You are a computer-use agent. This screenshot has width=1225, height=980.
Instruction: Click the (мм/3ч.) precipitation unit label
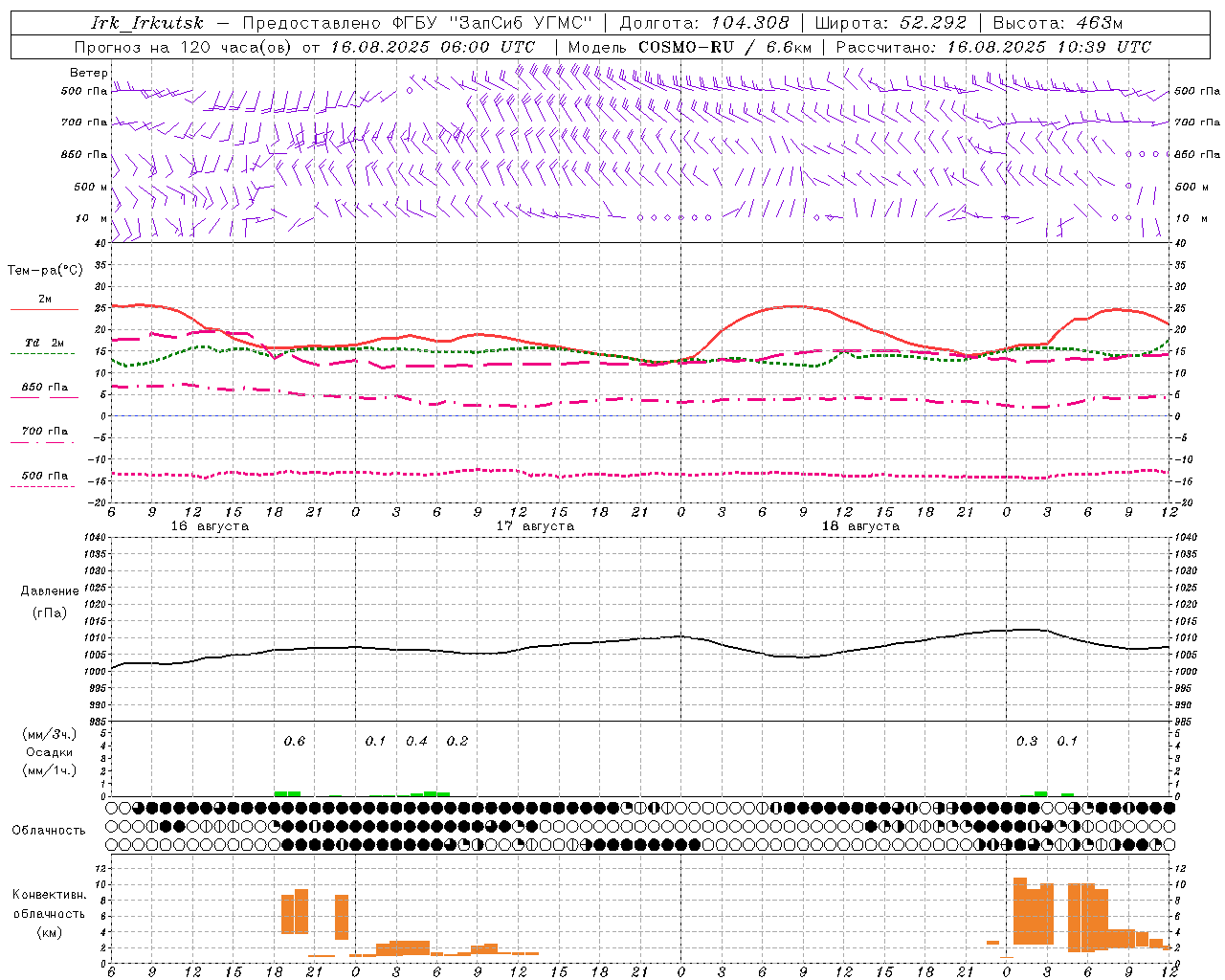pyautogui.click(x=50, y=734)
